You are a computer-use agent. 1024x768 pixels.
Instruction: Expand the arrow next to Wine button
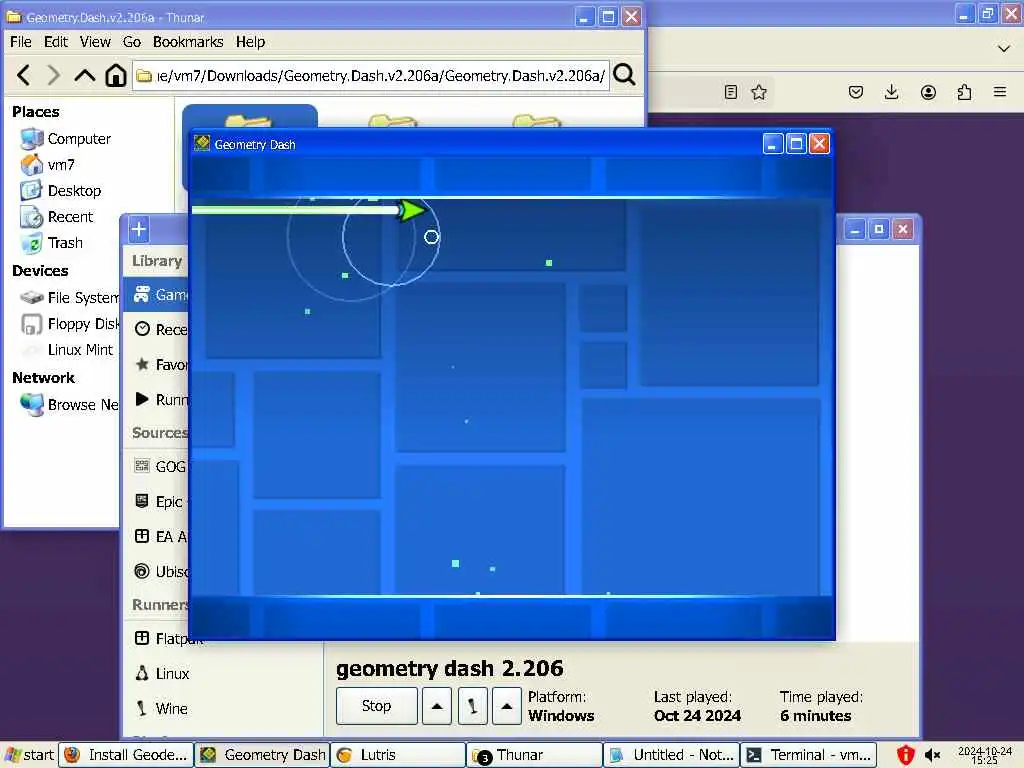pyautogui.click(x=507, y=706)
